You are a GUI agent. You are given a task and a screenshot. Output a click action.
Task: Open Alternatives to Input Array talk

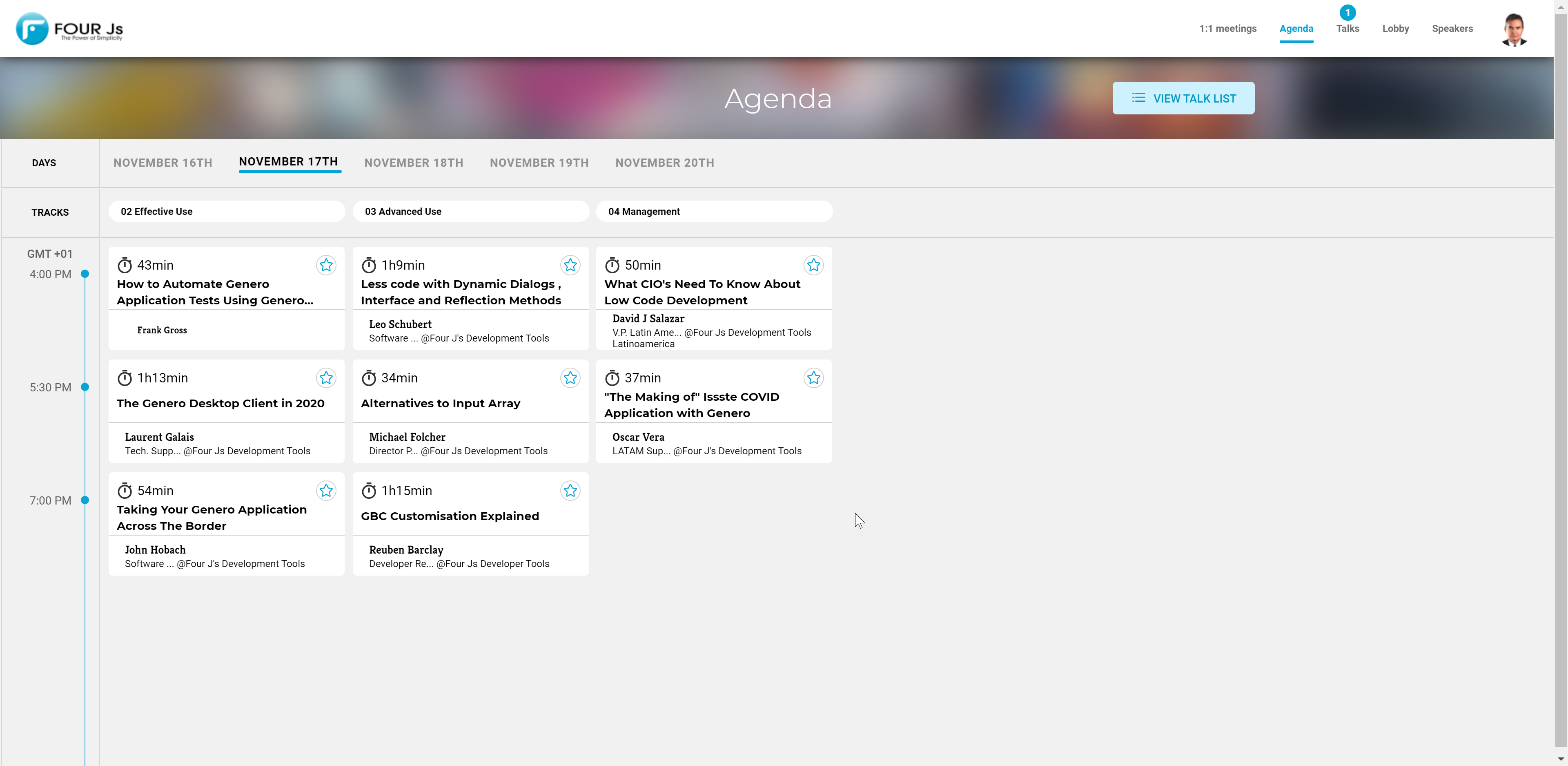tap(440, 403)
